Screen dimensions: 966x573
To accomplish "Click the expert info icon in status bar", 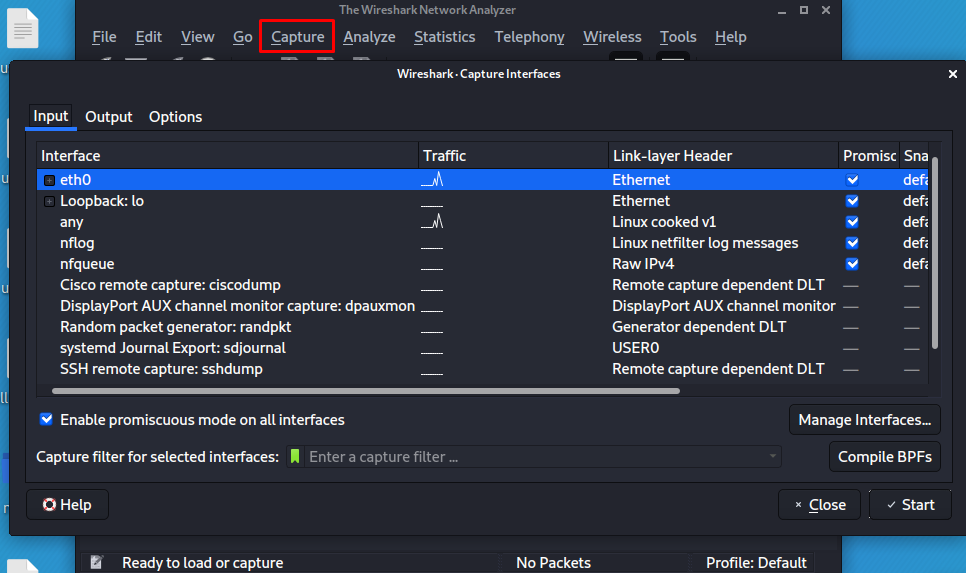I will coord(96,562).
